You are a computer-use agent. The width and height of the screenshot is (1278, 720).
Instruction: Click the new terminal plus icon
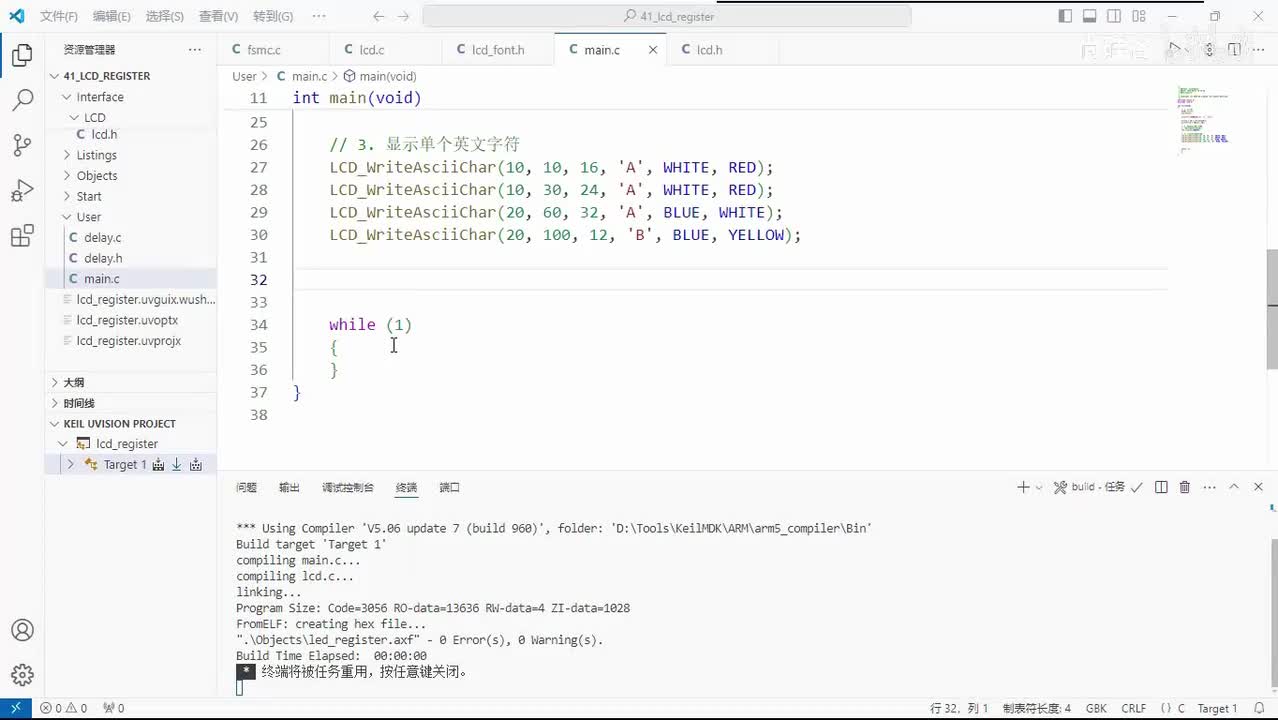point(1023,487)
